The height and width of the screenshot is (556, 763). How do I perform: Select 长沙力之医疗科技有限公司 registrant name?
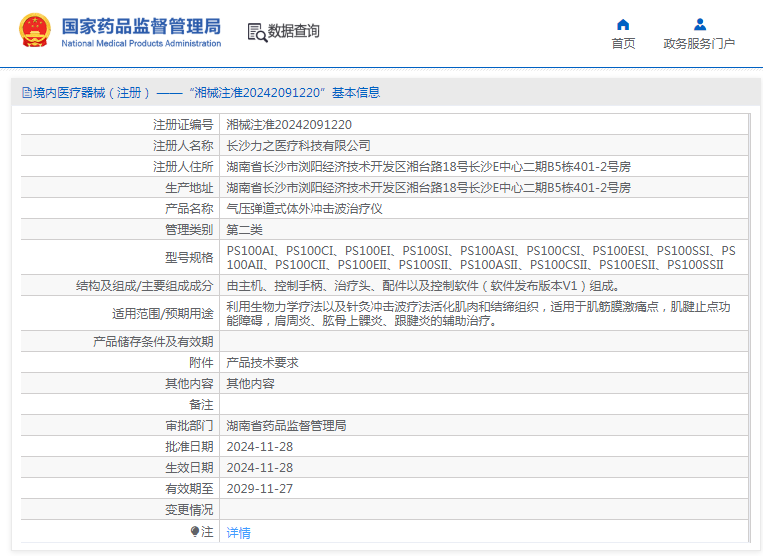click(x=298, y=146)
